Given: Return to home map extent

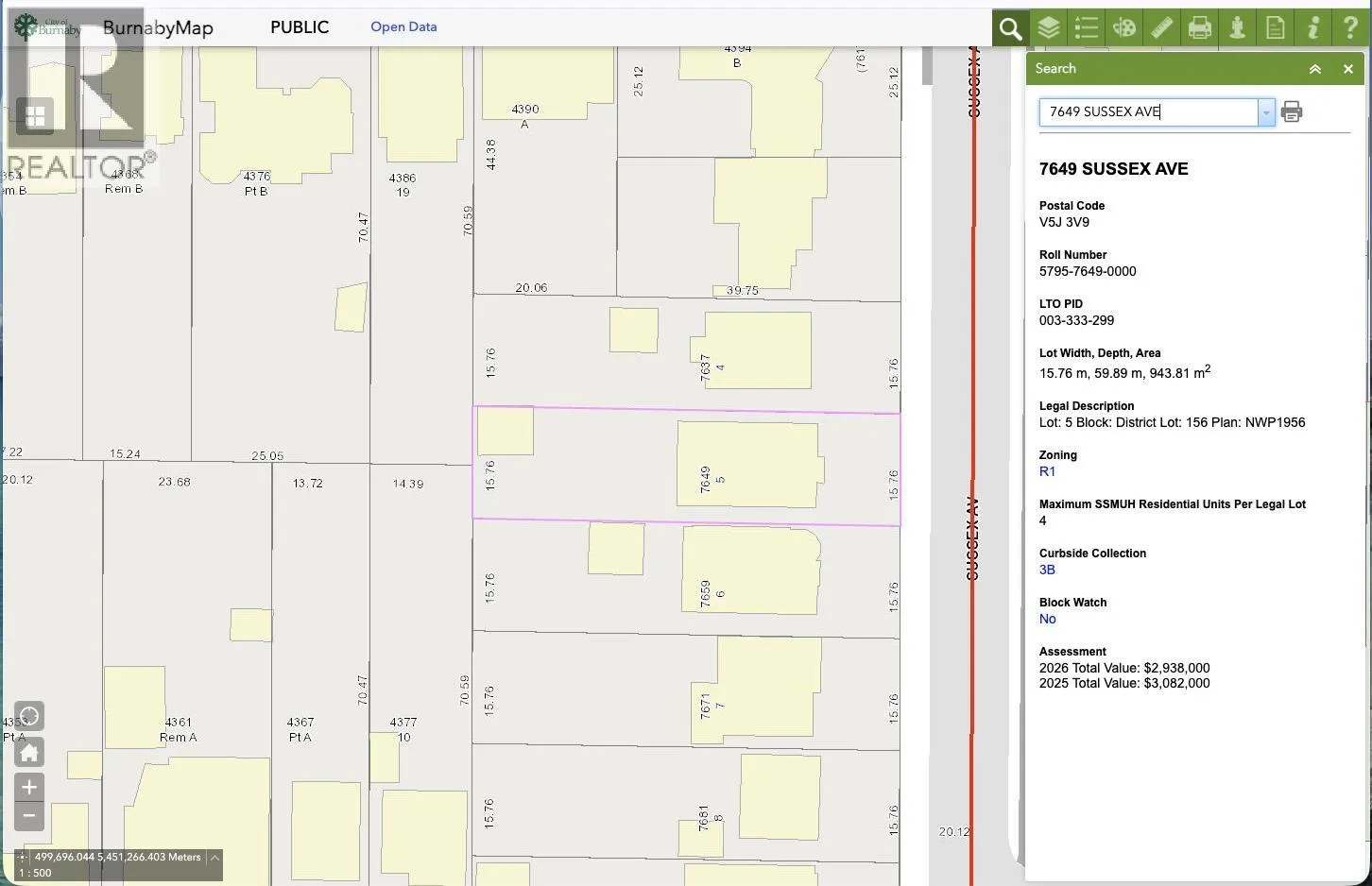Looking at the screenshot, I should click(29, 753).
